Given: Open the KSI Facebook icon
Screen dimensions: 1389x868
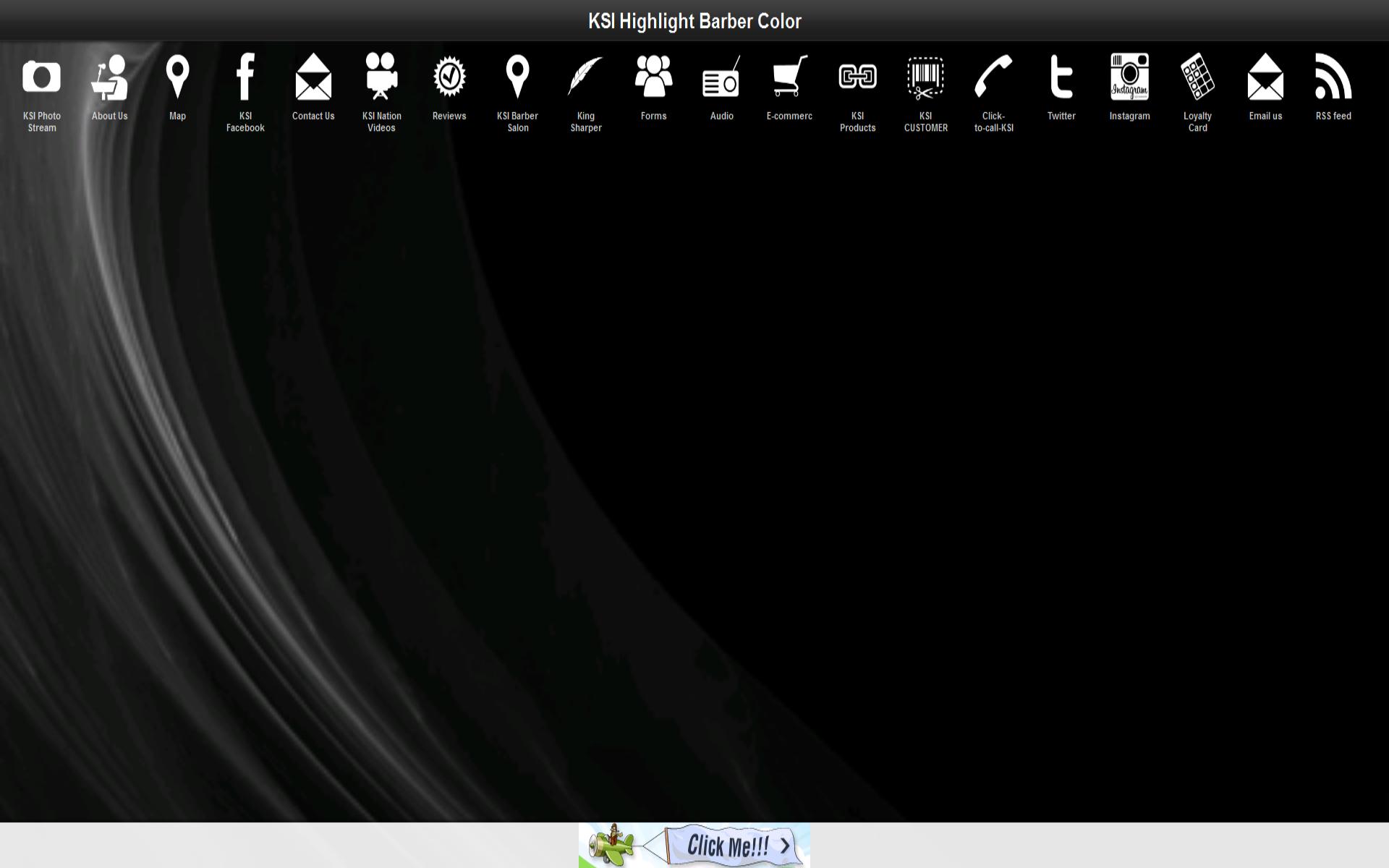Looking at the screenshot, I should tap(245, 77).
